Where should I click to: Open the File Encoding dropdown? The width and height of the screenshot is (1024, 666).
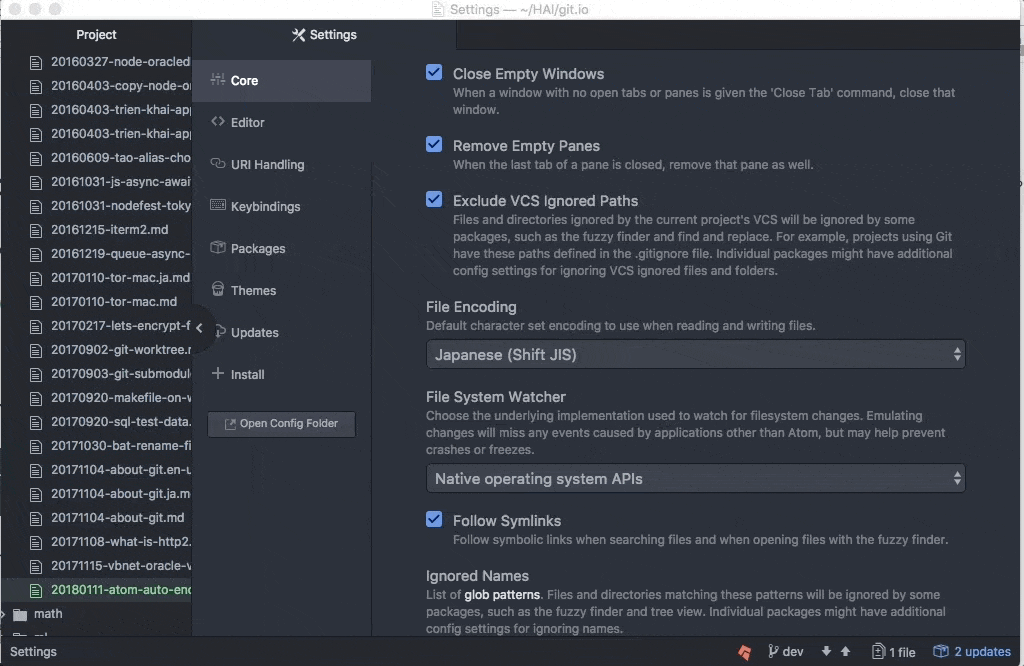[x=696, y=355]
